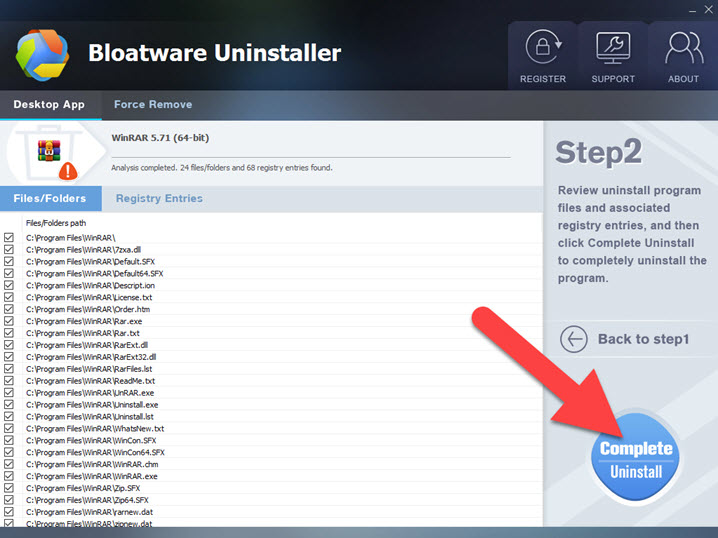Uncheck the Default64.SFX checkbox
Image resolution: width=718 pixels, height=538 pixels.
pyautogui.click(x=9, y=273)
